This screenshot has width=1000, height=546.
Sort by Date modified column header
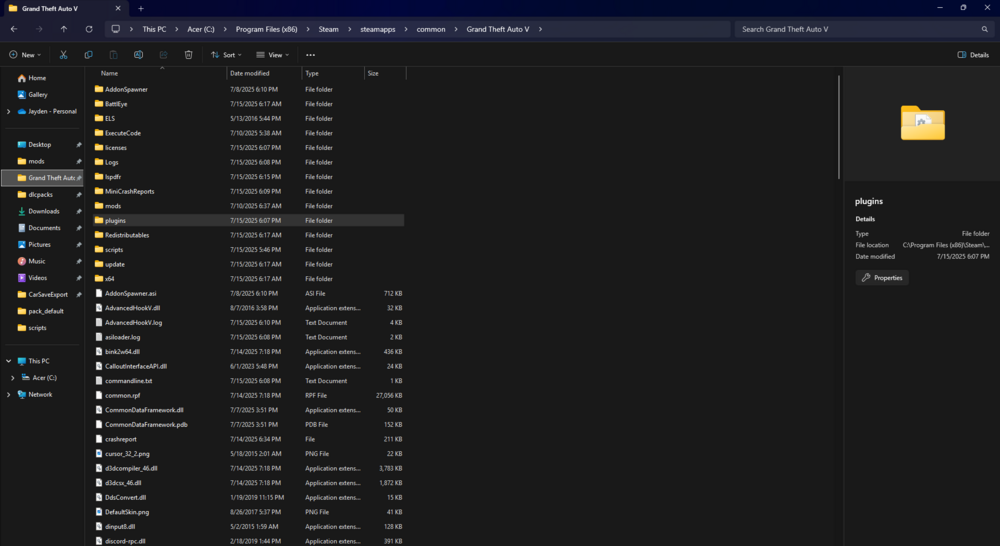264,73
